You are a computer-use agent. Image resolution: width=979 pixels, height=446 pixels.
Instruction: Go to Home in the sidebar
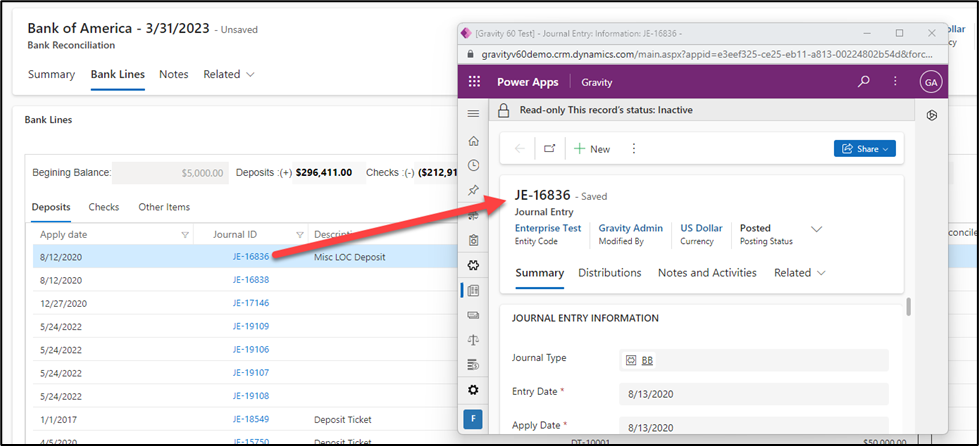click(473, 141)
